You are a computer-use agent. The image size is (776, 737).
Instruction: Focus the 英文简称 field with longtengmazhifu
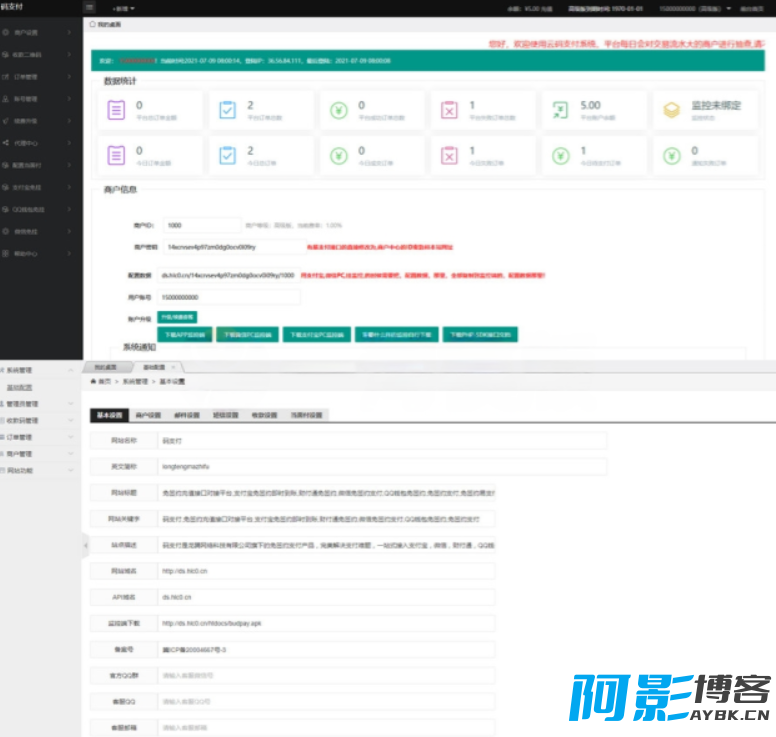[x=382, y=467]
